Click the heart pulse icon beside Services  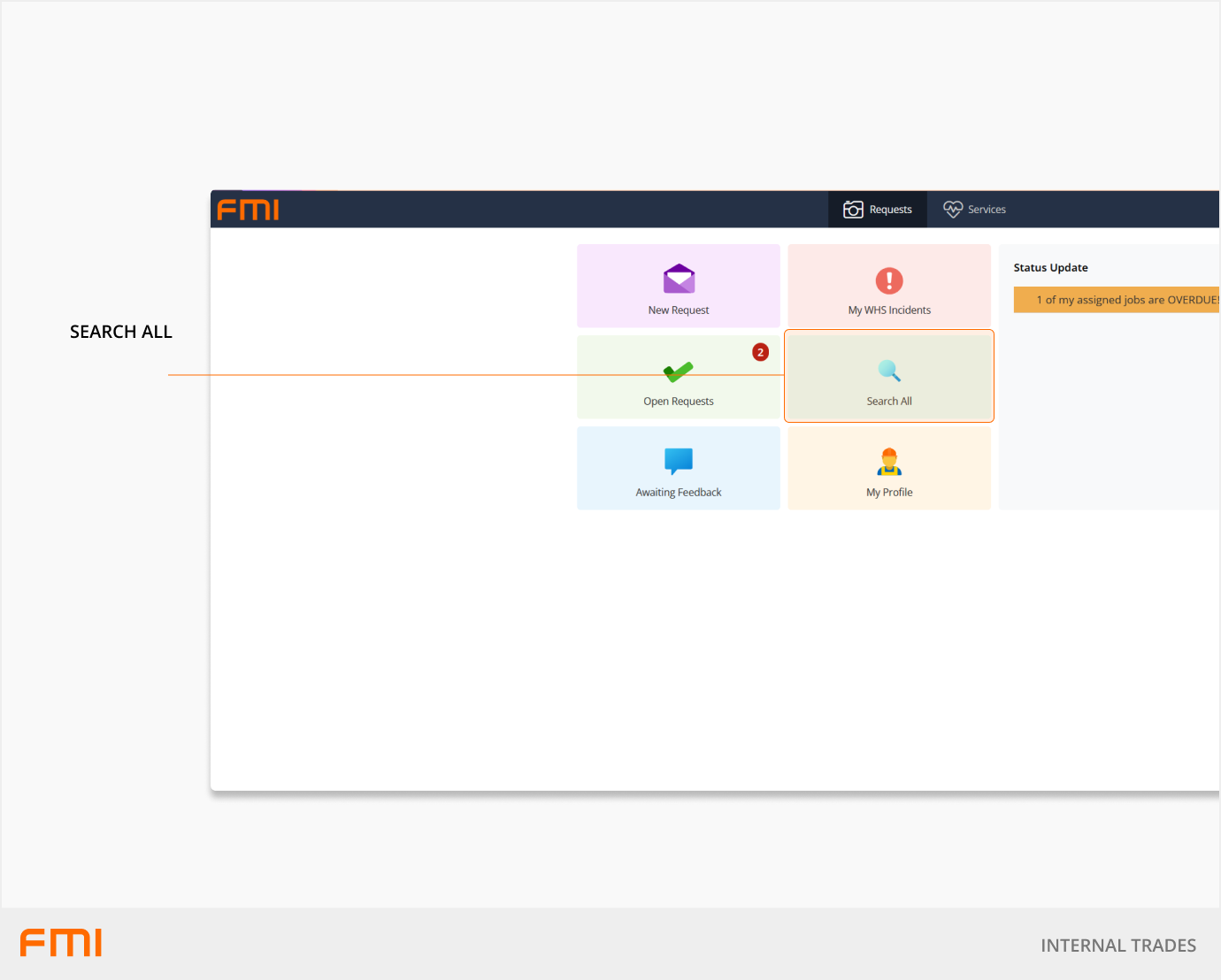952,210
